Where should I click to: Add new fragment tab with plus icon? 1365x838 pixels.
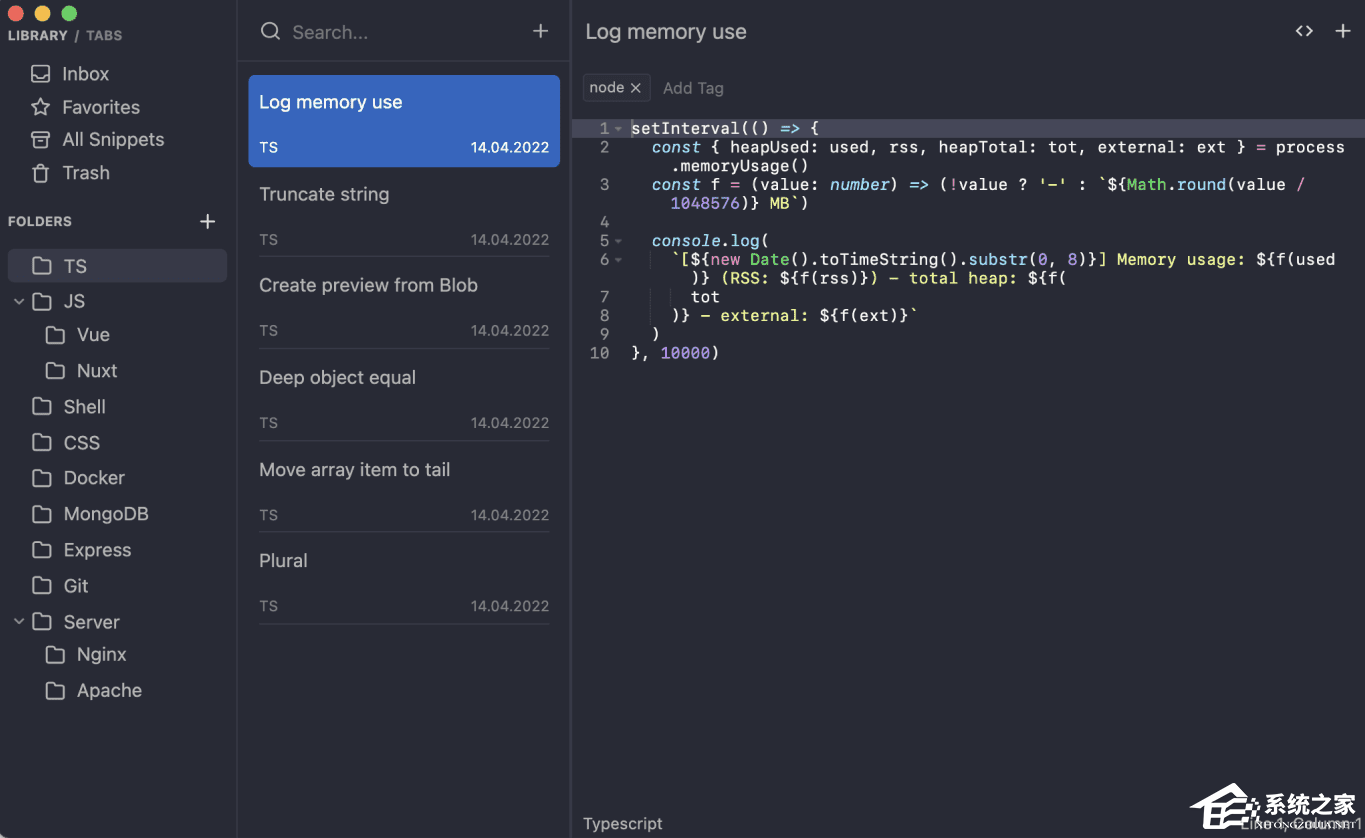[x=1343, y=31]
